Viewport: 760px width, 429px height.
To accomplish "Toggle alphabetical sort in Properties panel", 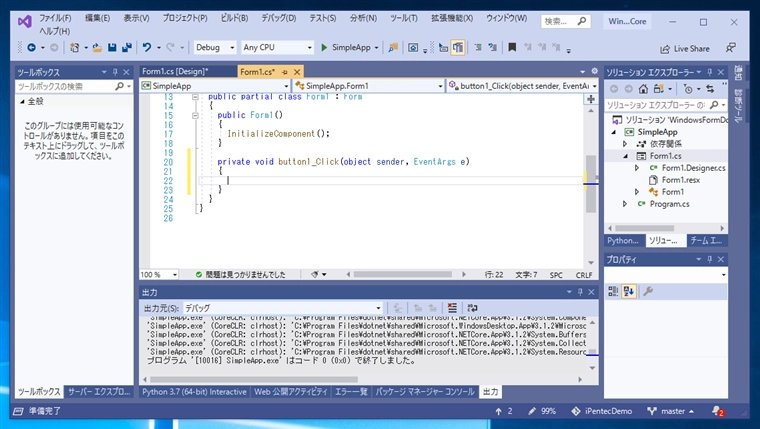I will 630,291.
